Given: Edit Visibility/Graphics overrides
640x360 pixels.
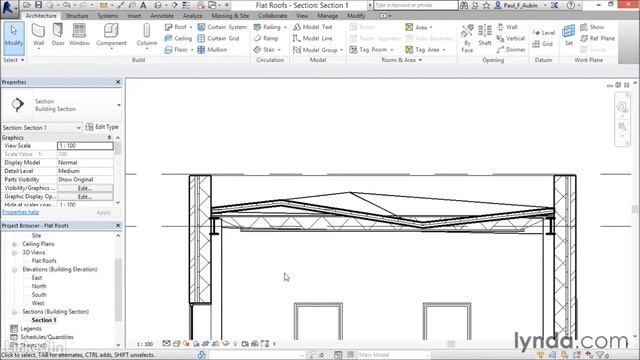Looking at the screenshot, I should 85,188.
